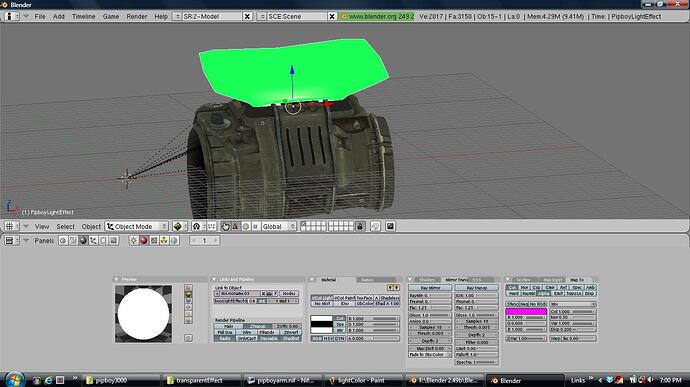
Task: Open the Game menu
Action: coord(111,16)
